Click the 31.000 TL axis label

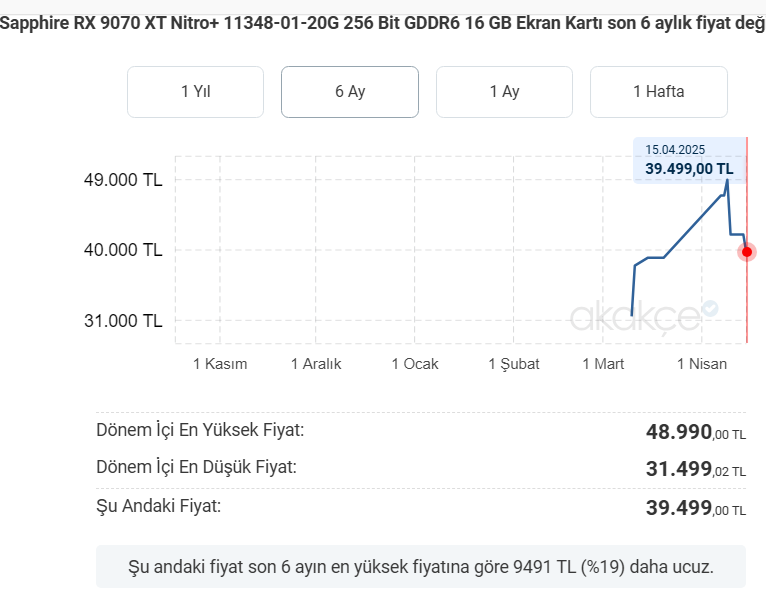pos(123,321)
